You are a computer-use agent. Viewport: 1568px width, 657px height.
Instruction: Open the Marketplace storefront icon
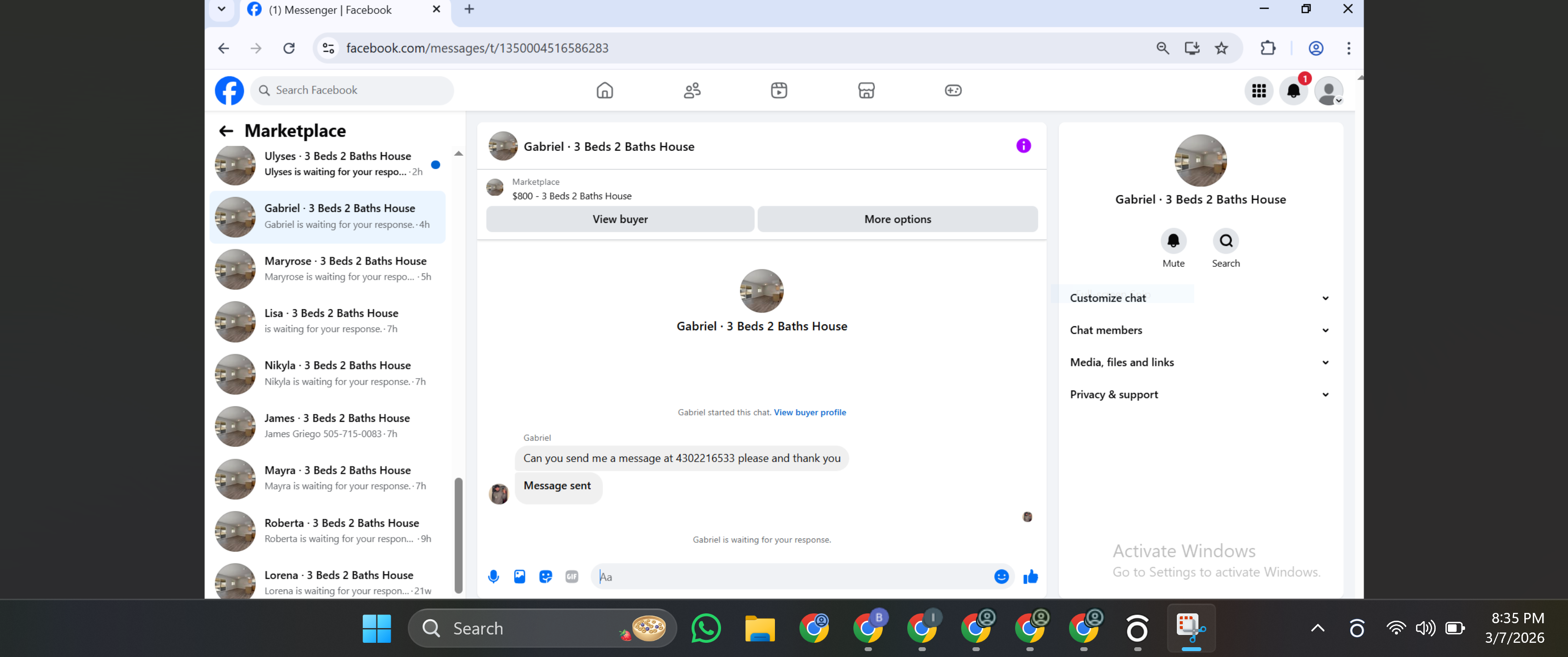click(x=866, y=91)
